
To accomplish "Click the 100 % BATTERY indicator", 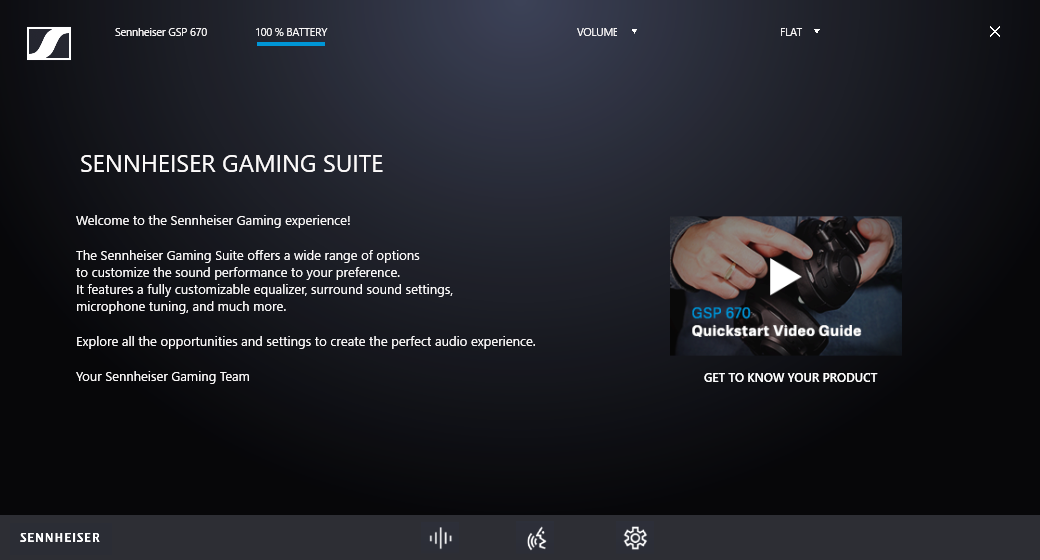I will (x=291, y=32).
